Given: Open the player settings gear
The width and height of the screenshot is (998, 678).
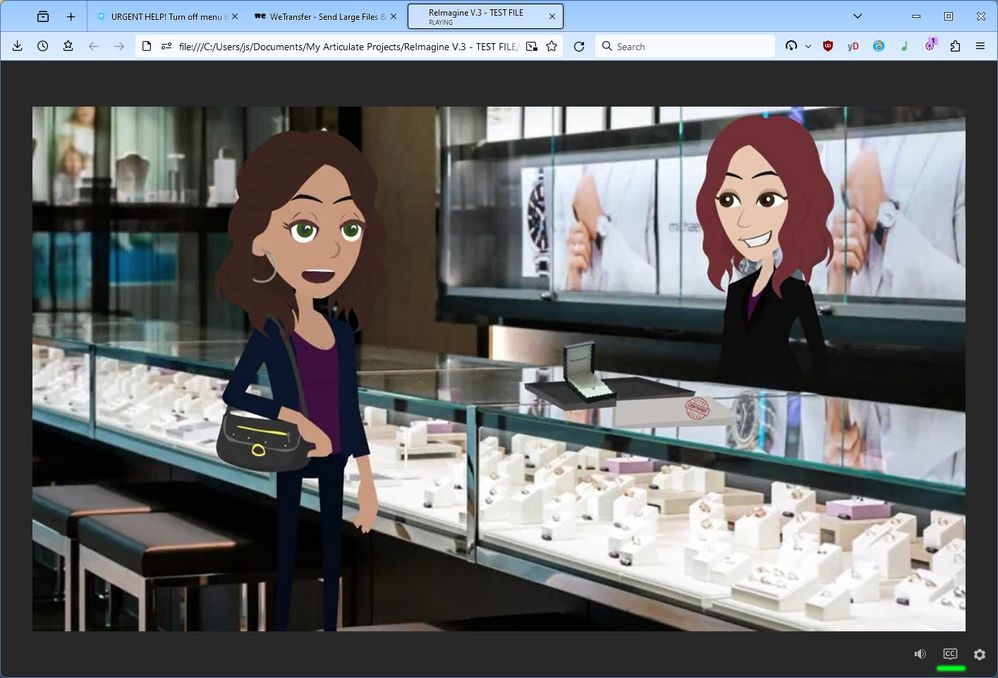Looking at the screenshot, I should tap(979, 654).
